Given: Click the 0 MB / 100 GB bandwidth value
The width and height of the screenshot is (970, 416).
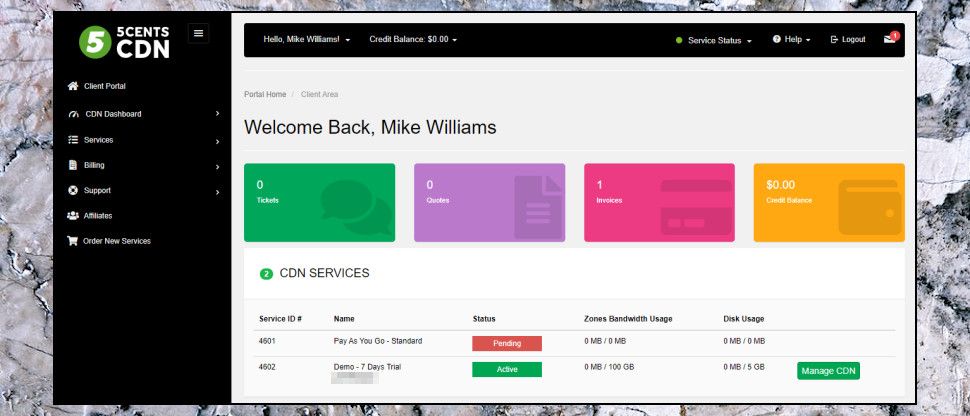Looking at the screenshot, I should coord(609,367).
